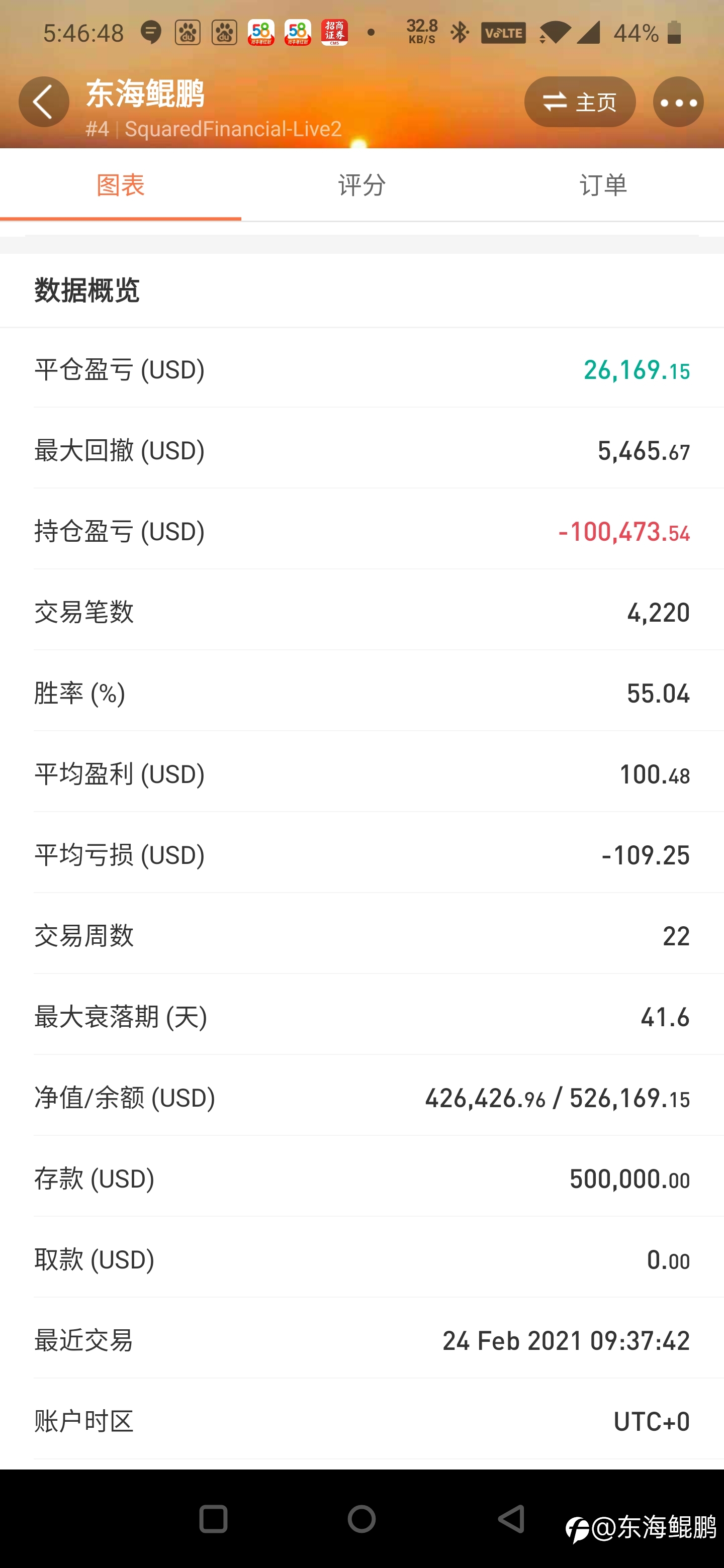Tap the first Baidu paw notification icon
The height and width of the screenshot is (1568, 724).
pos(188,32)
